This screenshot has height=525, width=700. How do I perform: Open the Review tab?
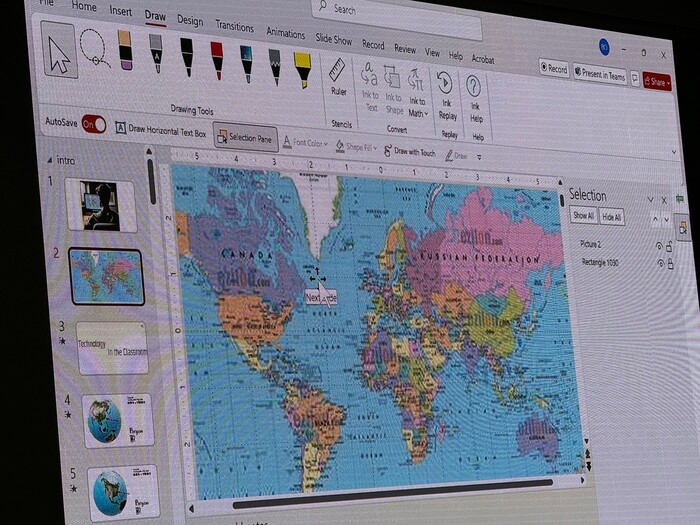click(x=405, y=49)
